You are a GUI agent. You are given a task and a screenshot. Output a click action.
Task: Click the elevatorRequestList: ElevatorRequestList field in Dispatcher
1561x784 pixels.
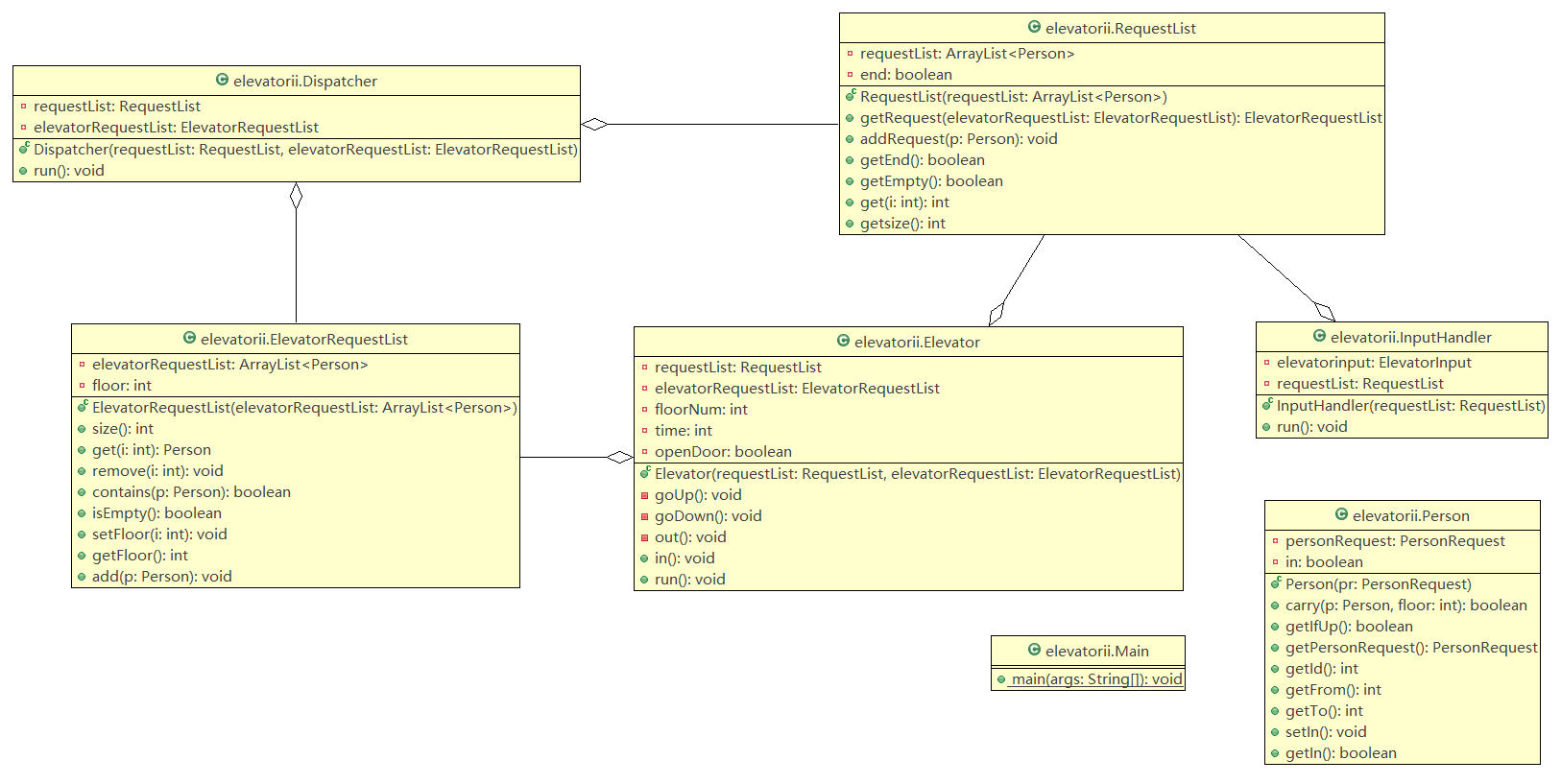[x=176, y=128]
